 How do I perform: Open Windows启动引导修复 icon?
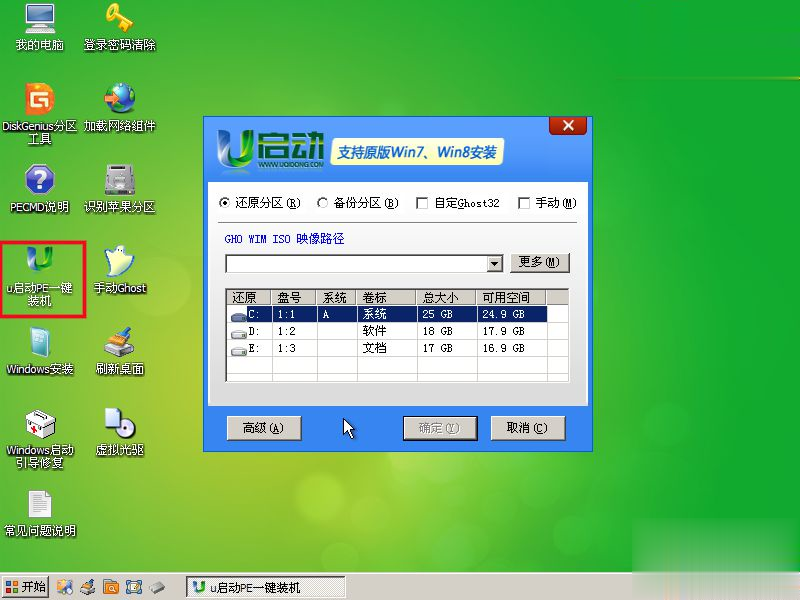40,425
